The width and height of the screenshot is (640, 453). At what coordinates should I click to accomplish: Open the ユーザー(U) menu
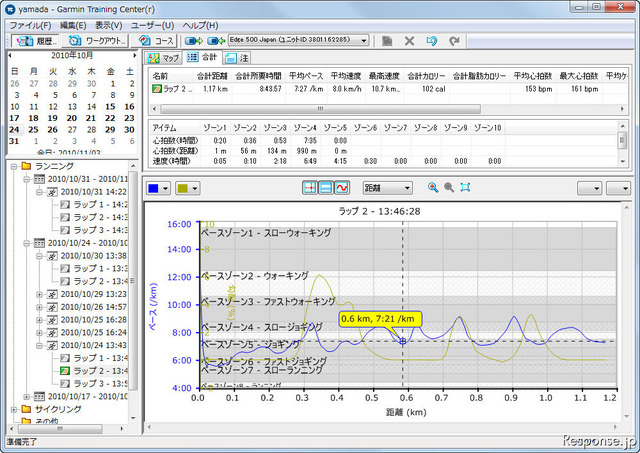(x=152, y=25)
